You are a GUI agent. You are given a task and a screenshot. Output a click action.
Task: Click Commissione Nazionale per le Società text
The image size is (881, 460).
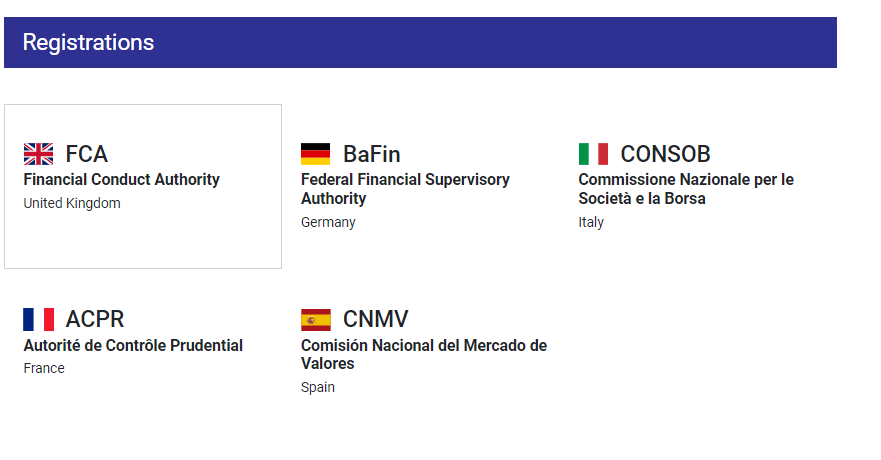click(686, 189)
